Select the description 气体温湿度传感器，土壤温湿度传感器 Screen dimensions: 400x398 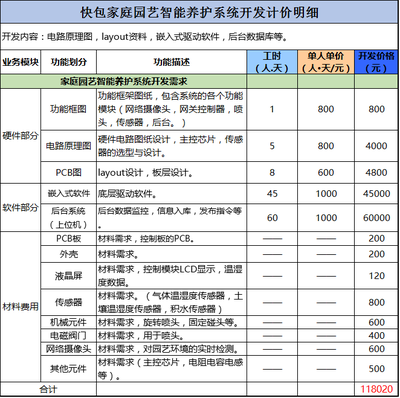[x=172, y=302]
